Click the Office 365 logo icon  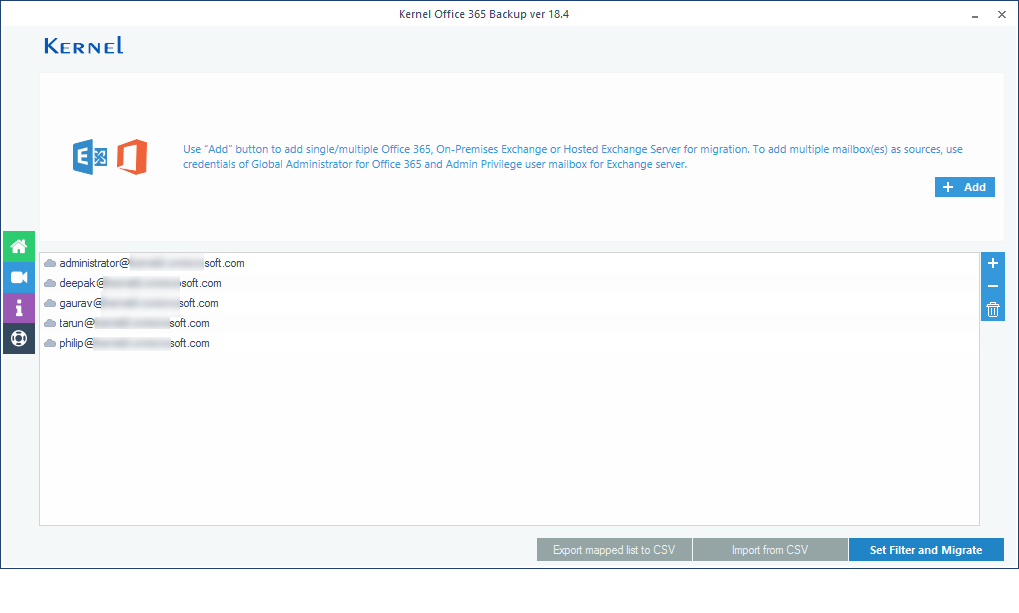(132, 157)
